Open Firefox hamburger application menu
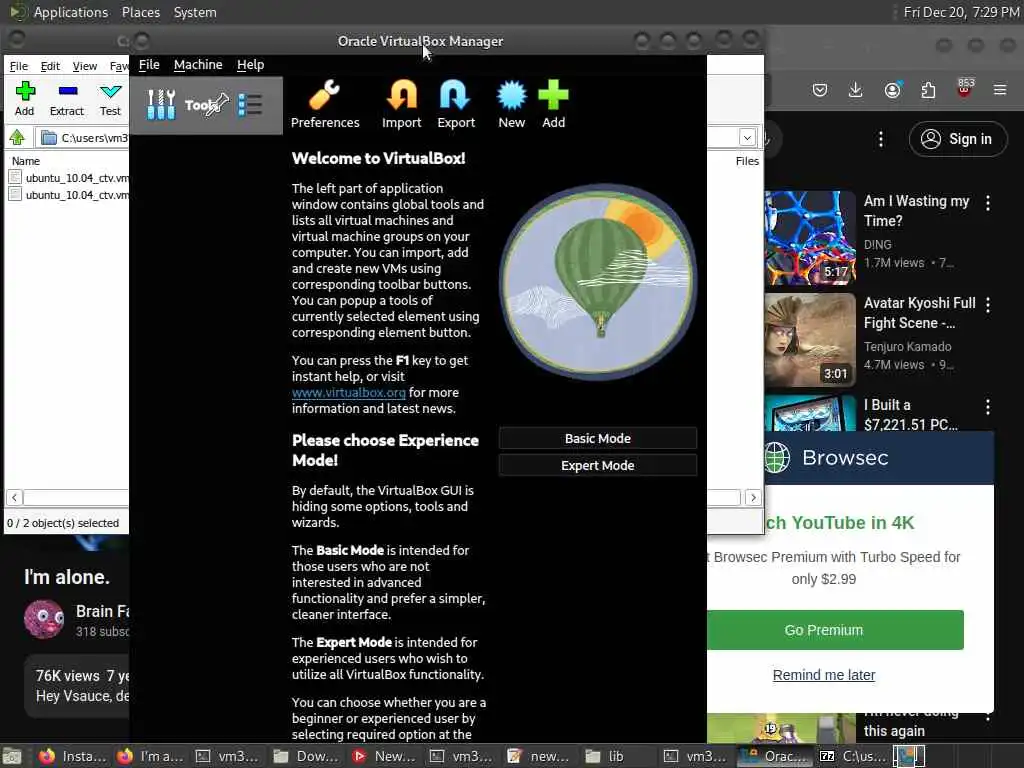The image size is (1024, 768). point(1000,90)
